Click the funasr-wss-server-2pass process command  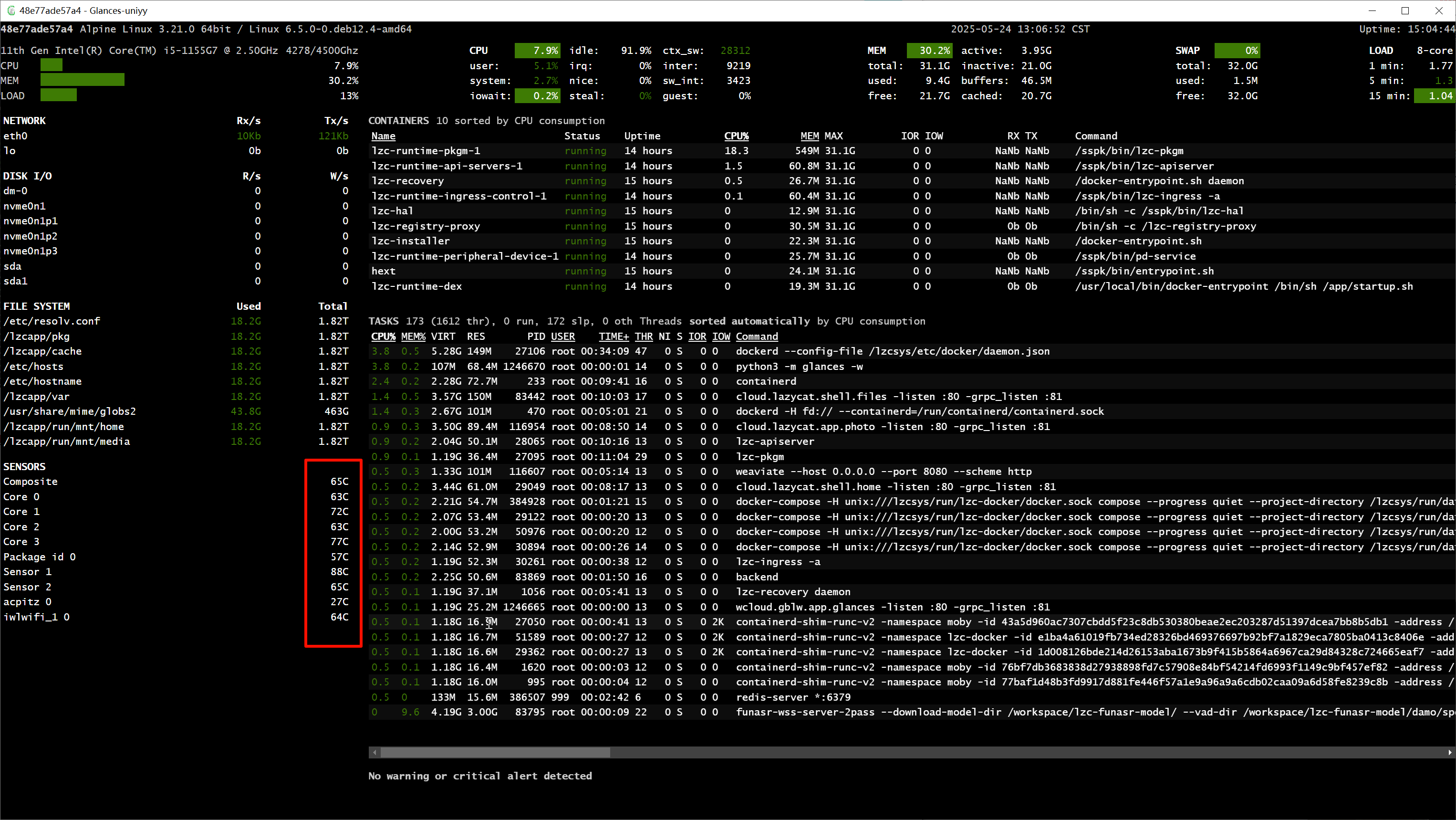1095,713
